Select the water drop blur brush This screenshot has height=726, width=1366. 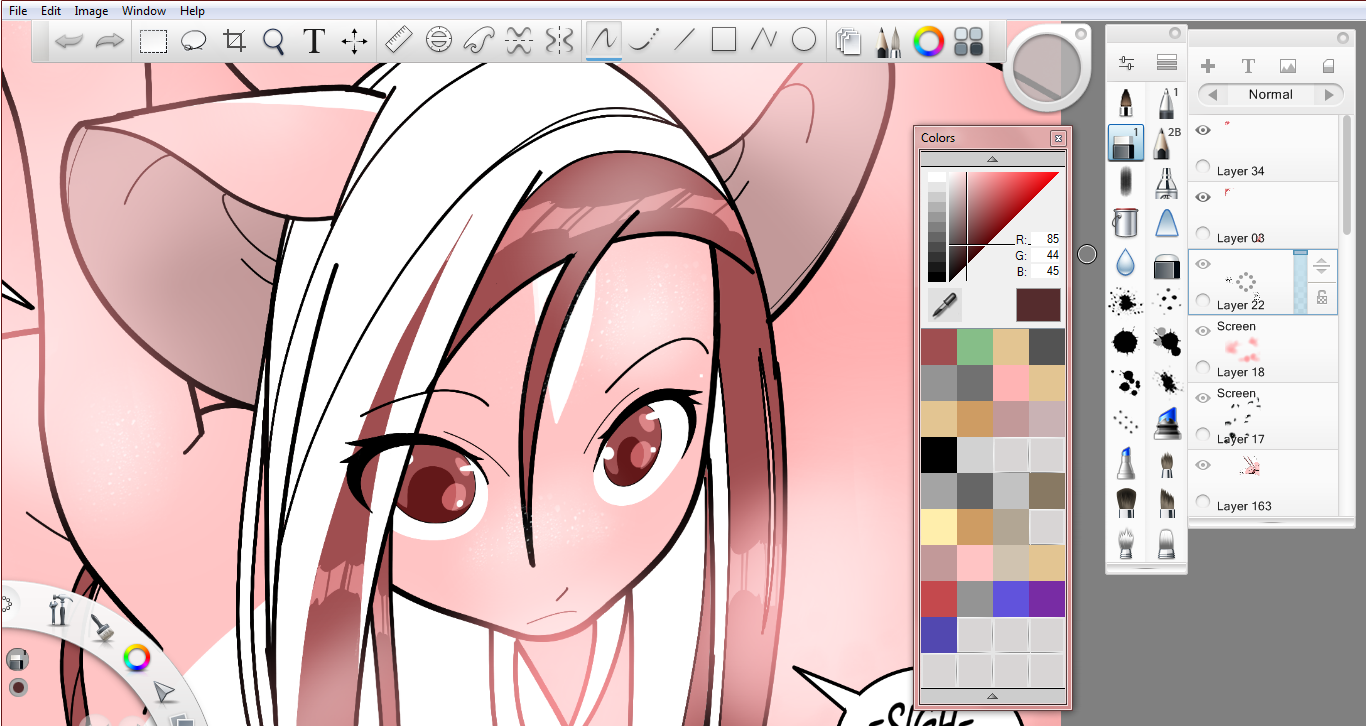coord(1126,262)
